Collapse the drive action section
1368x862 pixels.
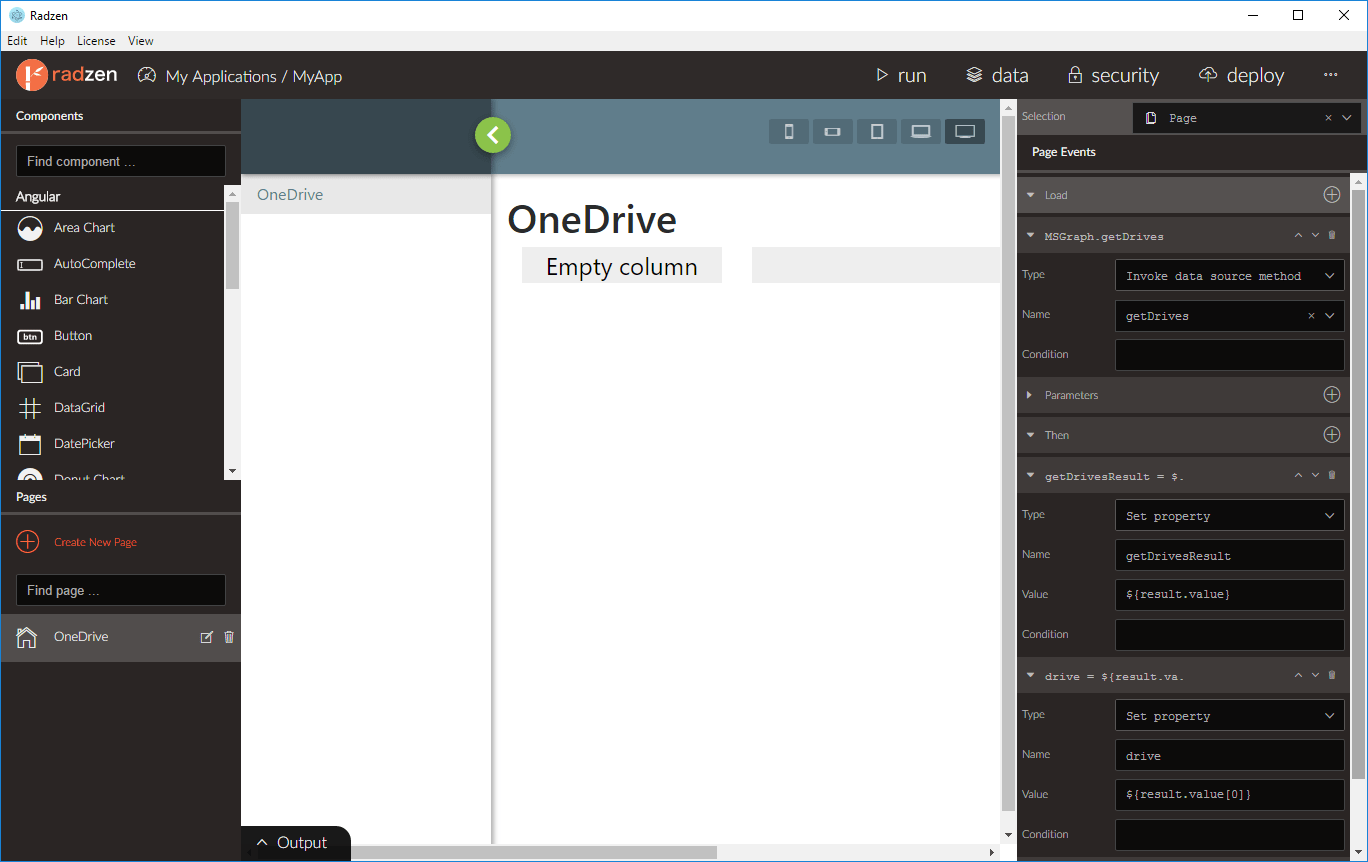(x=1030, y=675)
